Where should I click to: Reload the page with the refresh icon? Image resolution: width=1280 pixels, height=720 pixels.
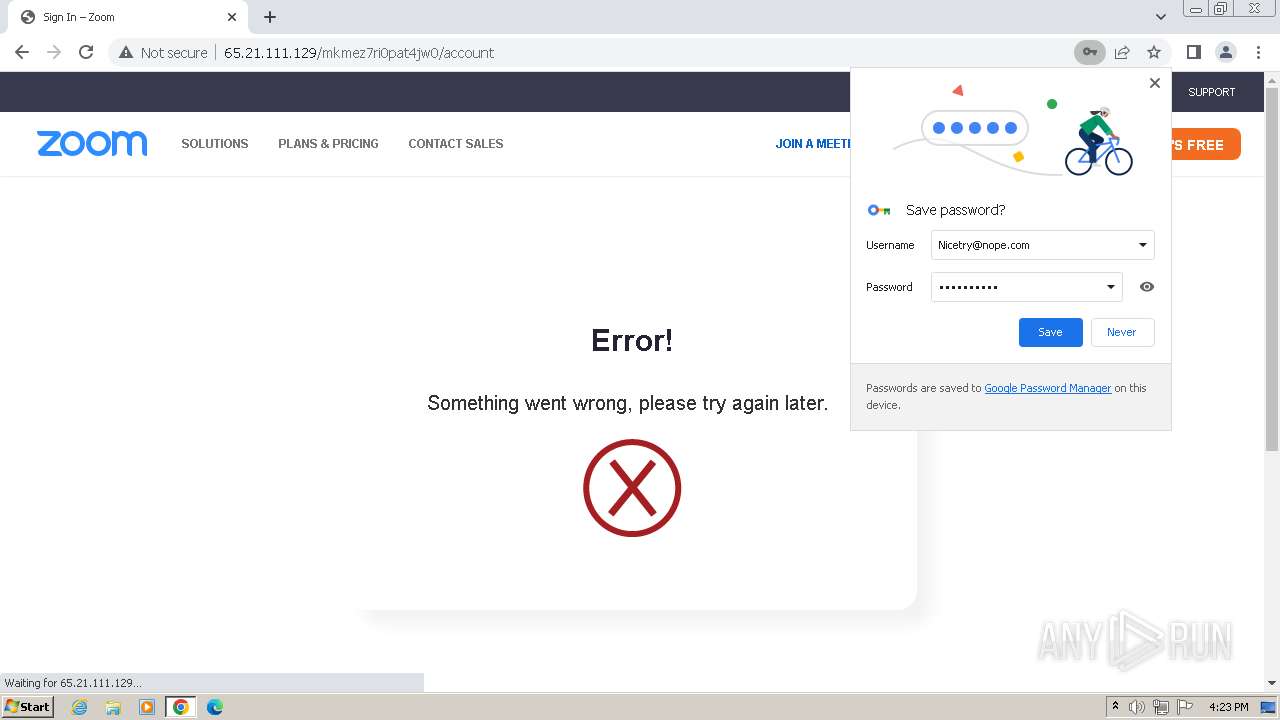[86, 52]
